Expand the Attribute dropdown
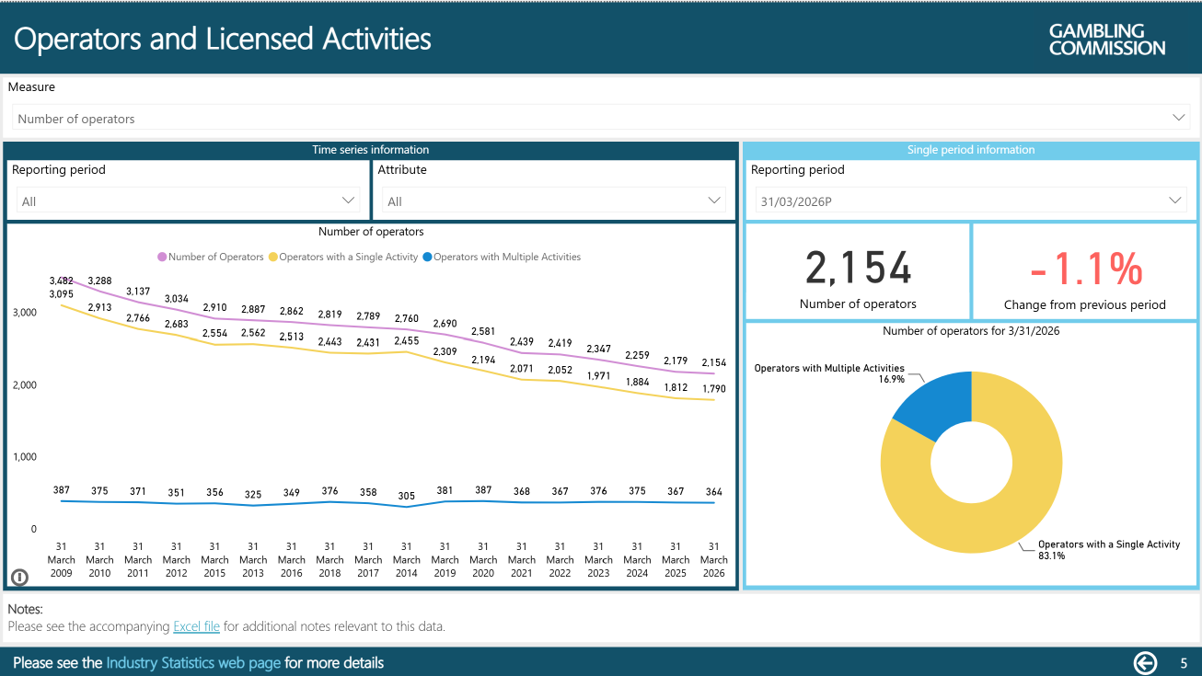Image resolution: width=1202 pixels, height=676 pixels. click(x=553, y=201)
